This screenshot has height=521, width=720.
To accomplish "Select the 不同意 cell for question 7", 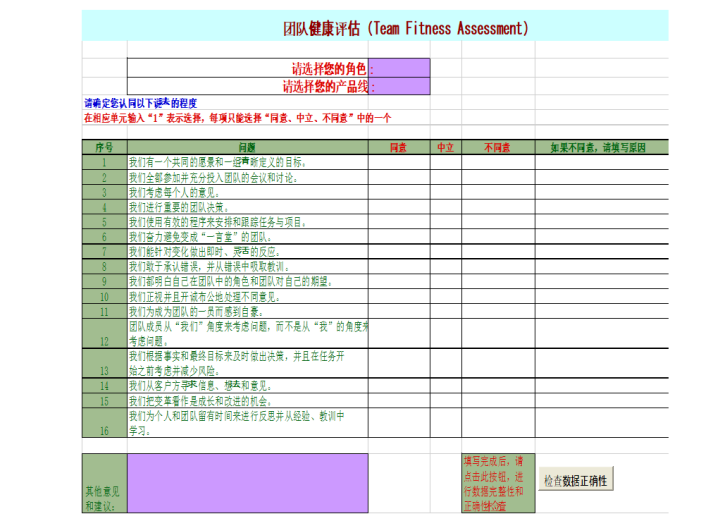I will coord(498,251).
